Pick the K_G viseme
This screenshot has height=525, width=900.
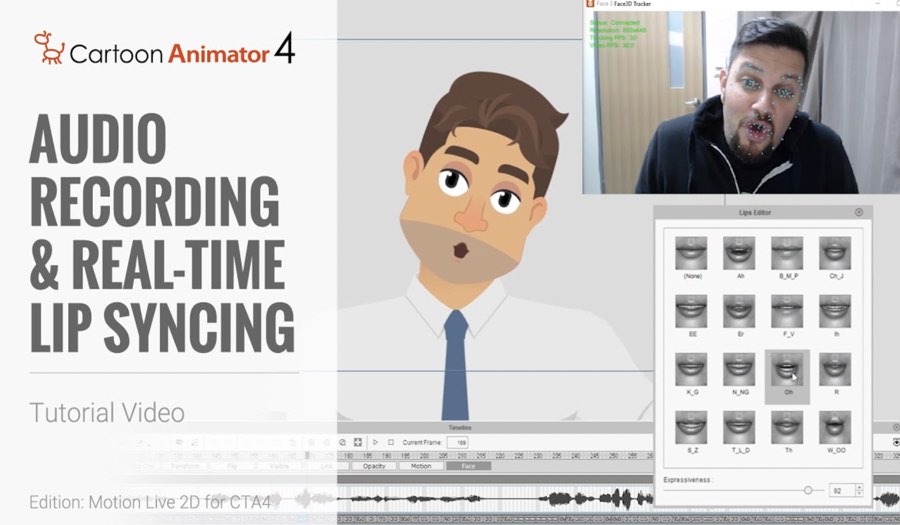(x=691, y=370)
